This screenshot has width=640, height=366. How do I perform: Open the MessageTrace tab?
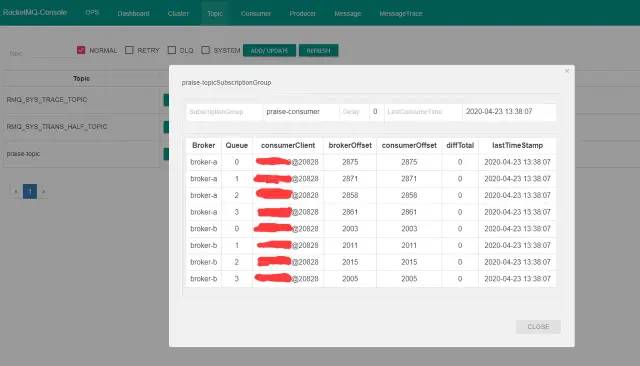point(401,13)
